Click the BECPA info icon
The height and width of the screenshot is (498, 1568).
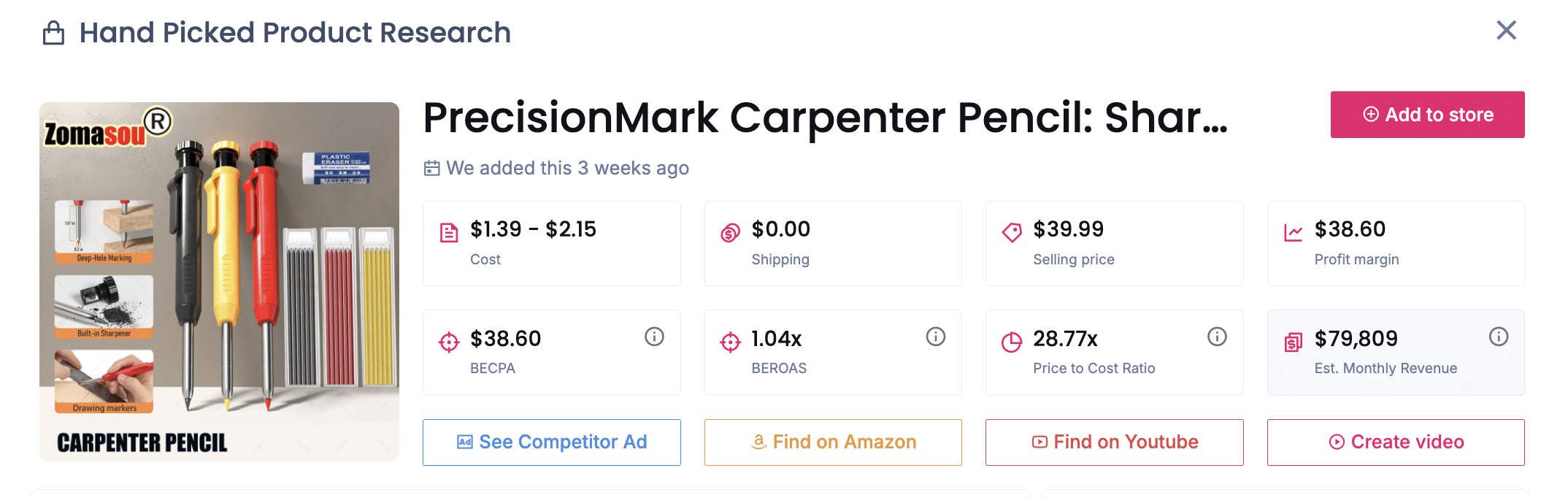(655, 337)
